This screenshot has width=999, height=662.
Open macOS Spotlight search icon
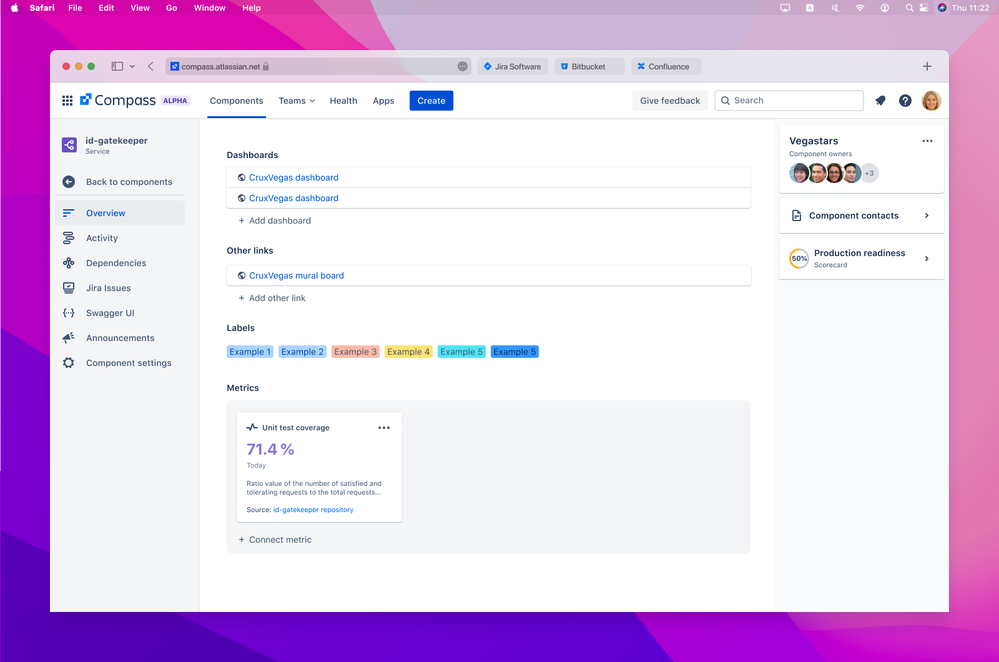(x=909, y=8)
